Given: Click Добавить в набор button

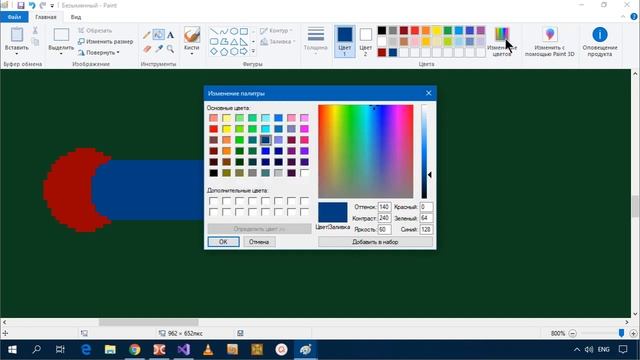Looking at the screenshot, I should coord(375,242).
